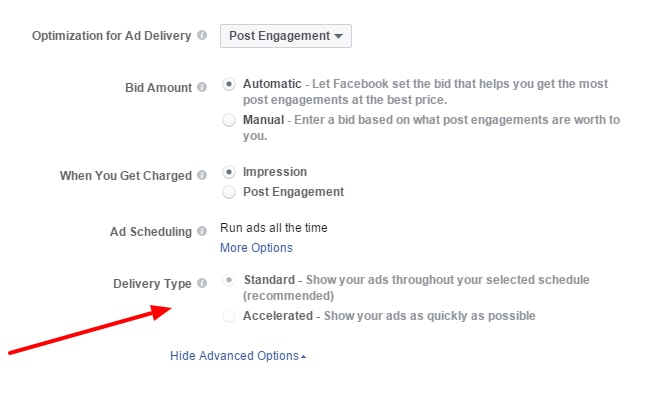Click info icon beside Optimization for Ad Delivery

click(x=202, y=35)
